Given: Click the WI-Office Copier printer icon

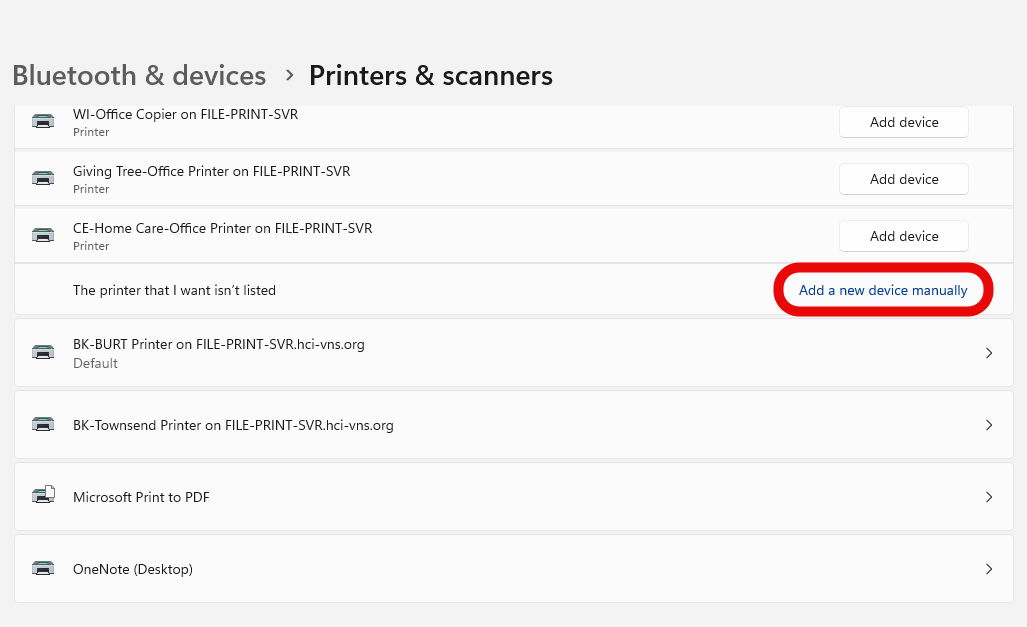Looking at the screenshot, I should tap(43, 122).
